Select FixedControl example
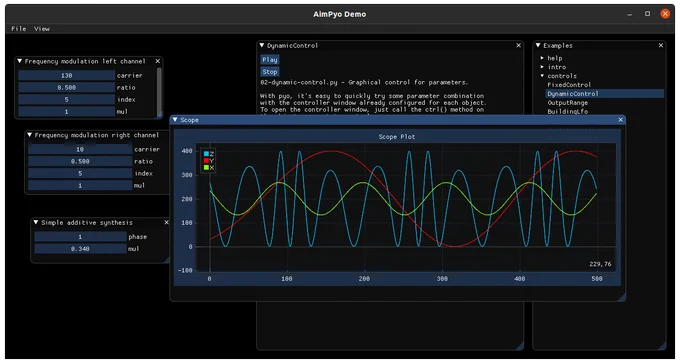The width and height of the screenshot is (680, 364). (x=569, y=85)
